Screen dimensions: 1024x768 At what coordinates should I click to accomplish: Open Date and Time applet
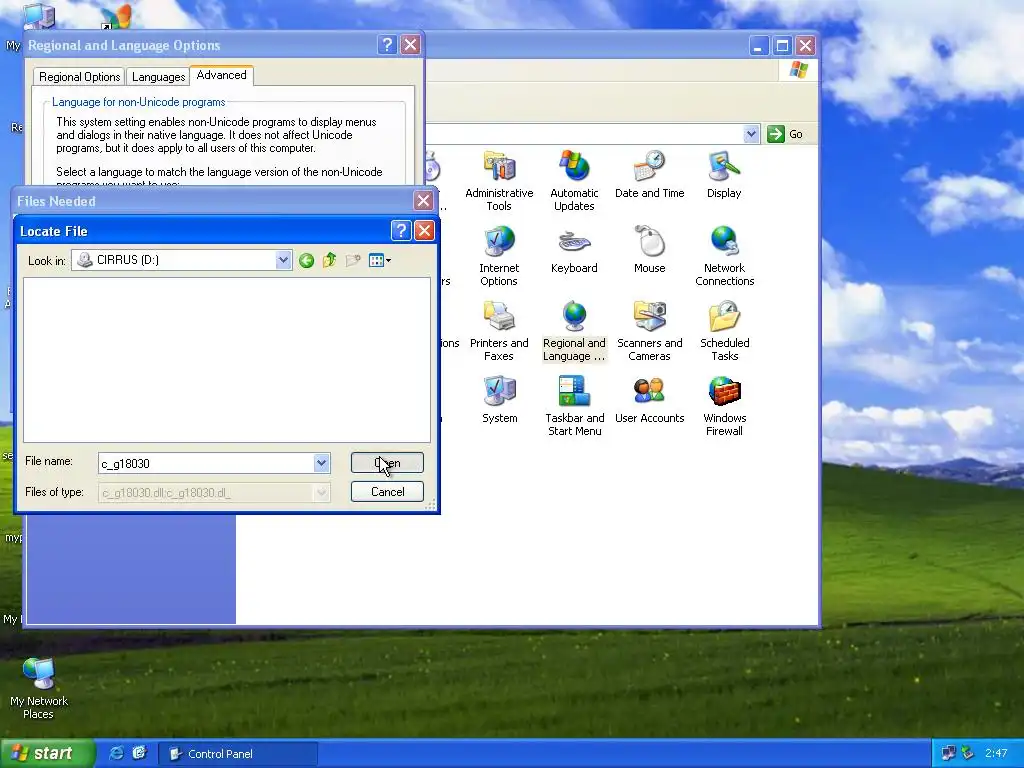649,174
